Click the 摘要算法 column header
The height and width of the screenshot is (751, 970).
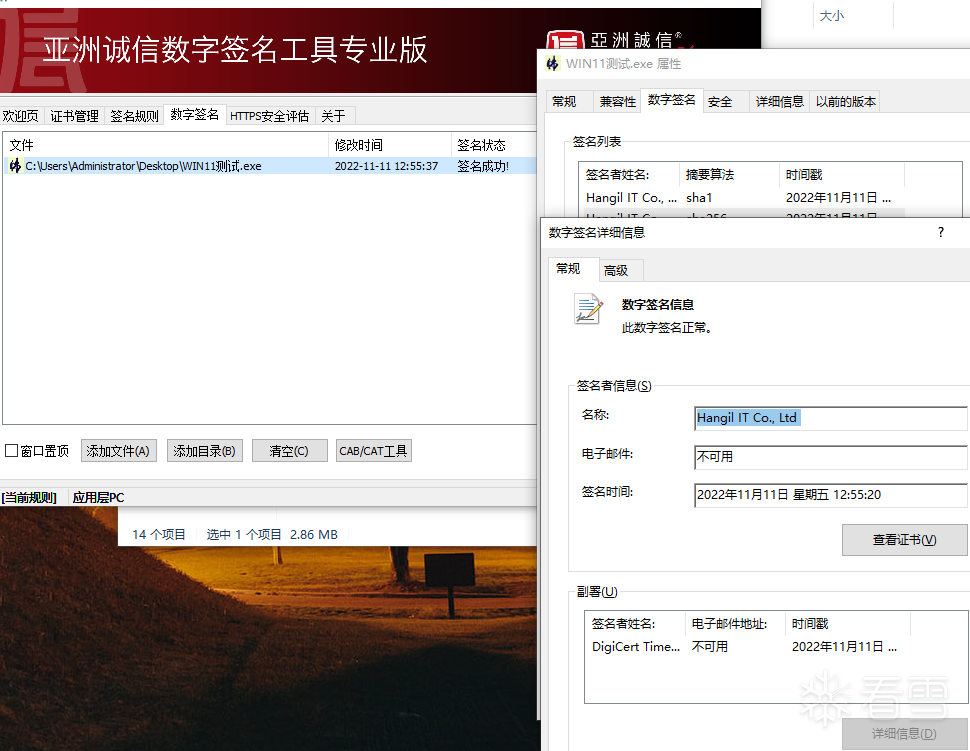click(x=729, y=174)
